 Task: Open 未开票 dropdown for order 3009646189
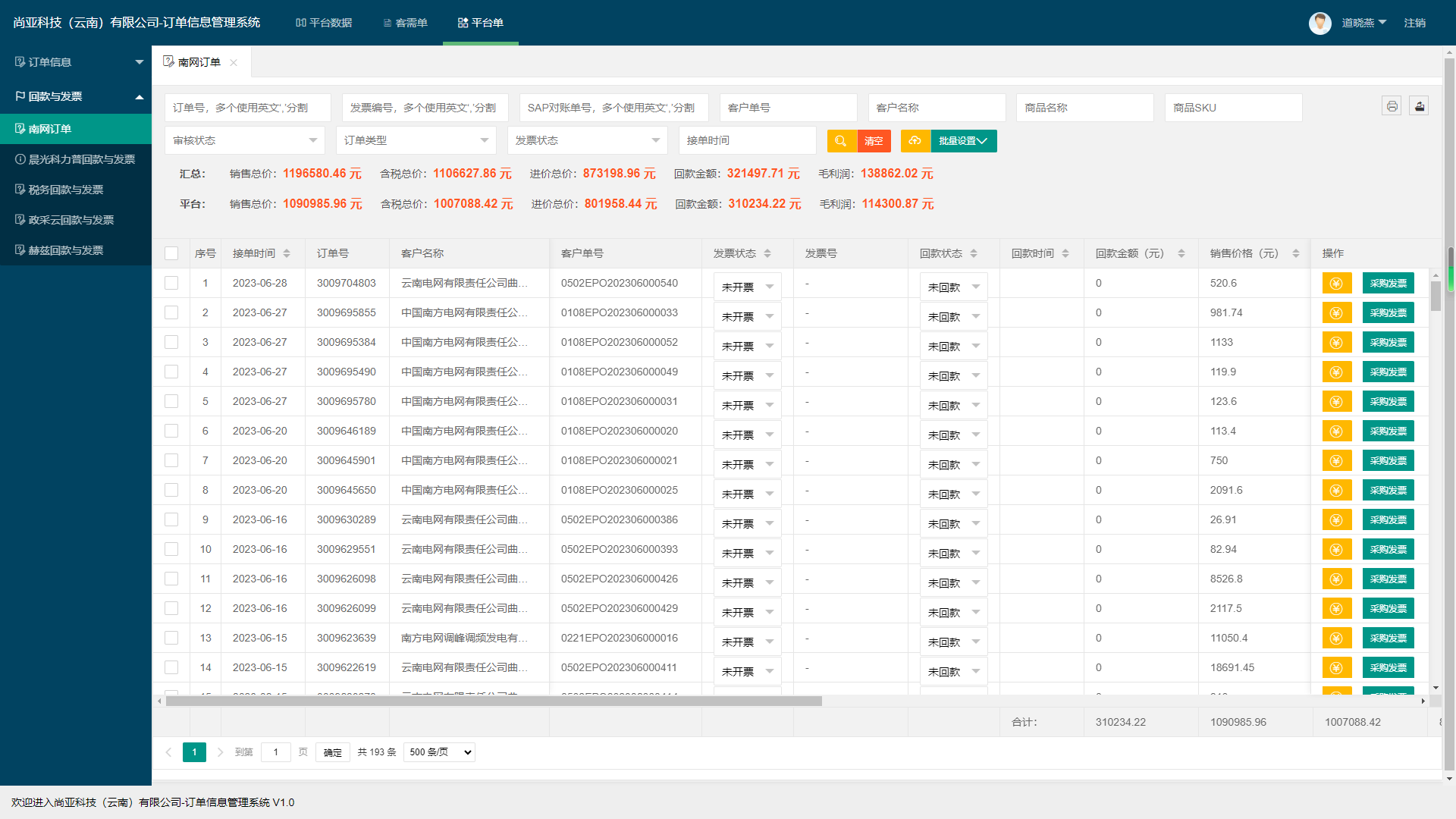click(x=747, y=435)
